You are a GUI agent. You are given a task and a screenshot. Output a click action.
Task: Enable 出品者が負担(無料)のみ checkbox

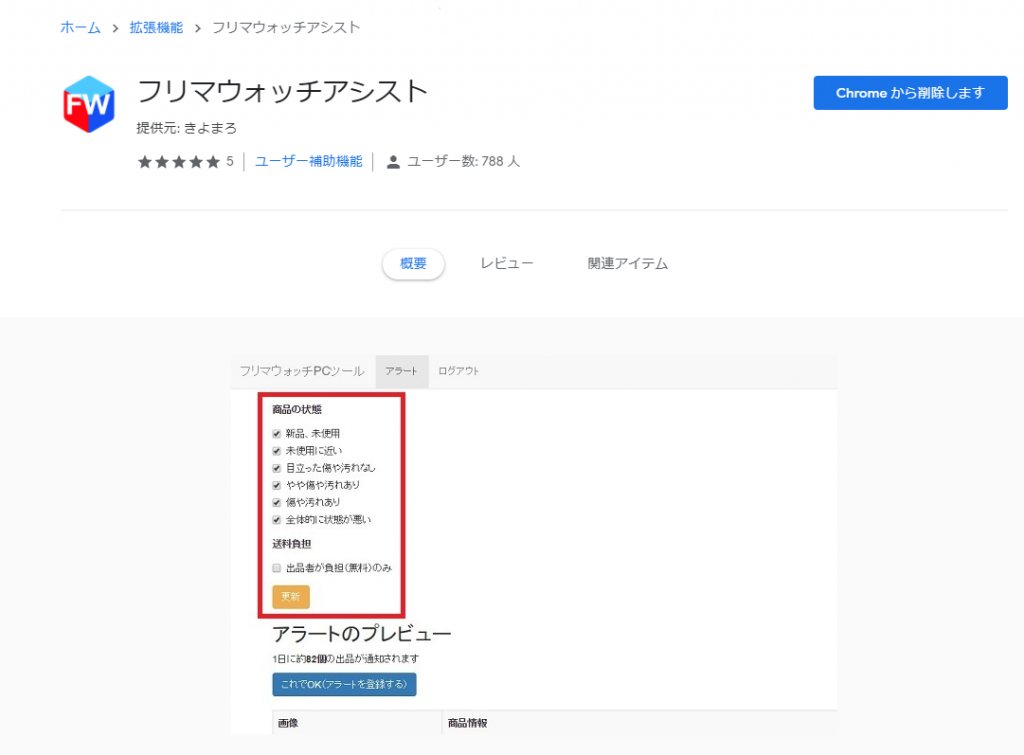pos(277,568)
